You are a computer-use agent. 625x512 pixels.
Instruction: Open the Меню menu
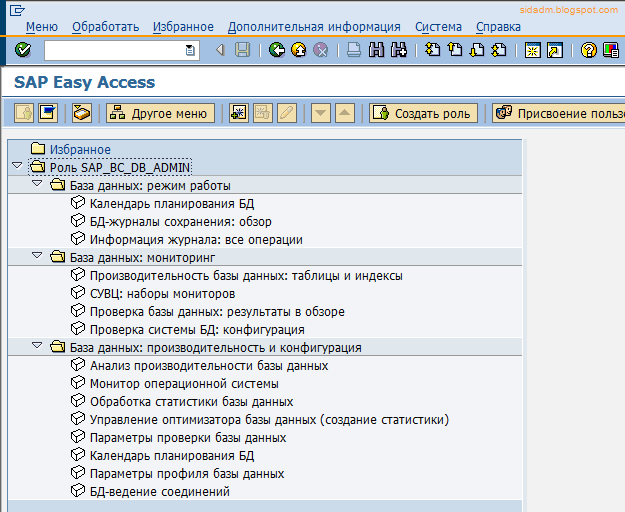coord(42,27)
